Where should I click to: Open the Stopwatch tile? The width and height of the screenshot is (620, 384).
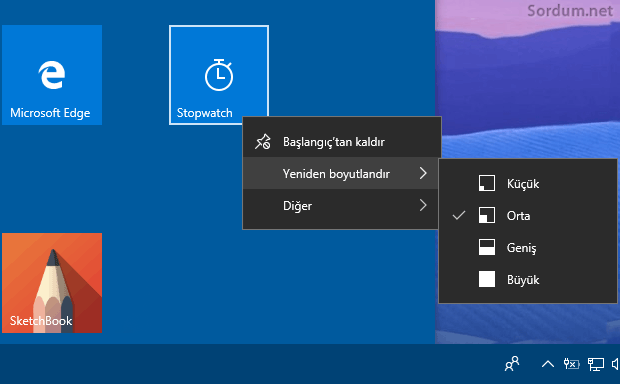219,75
